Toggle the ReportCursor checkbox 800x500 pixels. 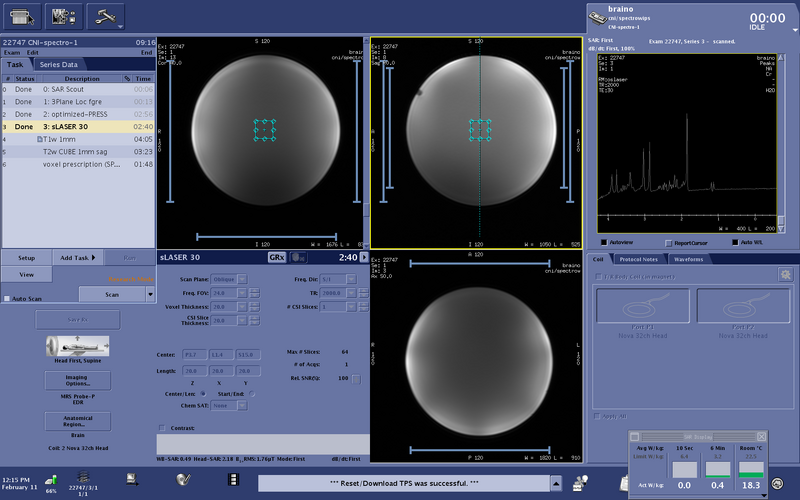669,243
